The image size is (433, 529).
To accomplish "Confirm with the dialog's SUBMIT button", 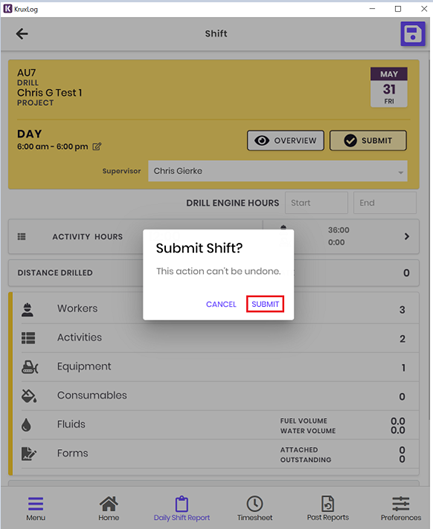I will click(265, 304).
